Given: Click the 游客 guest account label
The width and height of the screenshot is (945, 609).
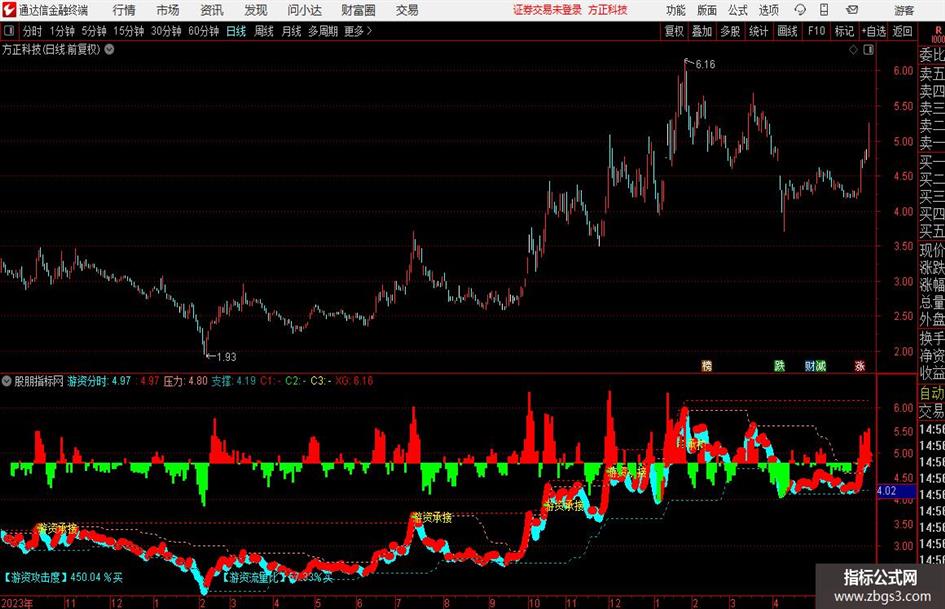Looking at the screenshot, I should pos(904,10).
